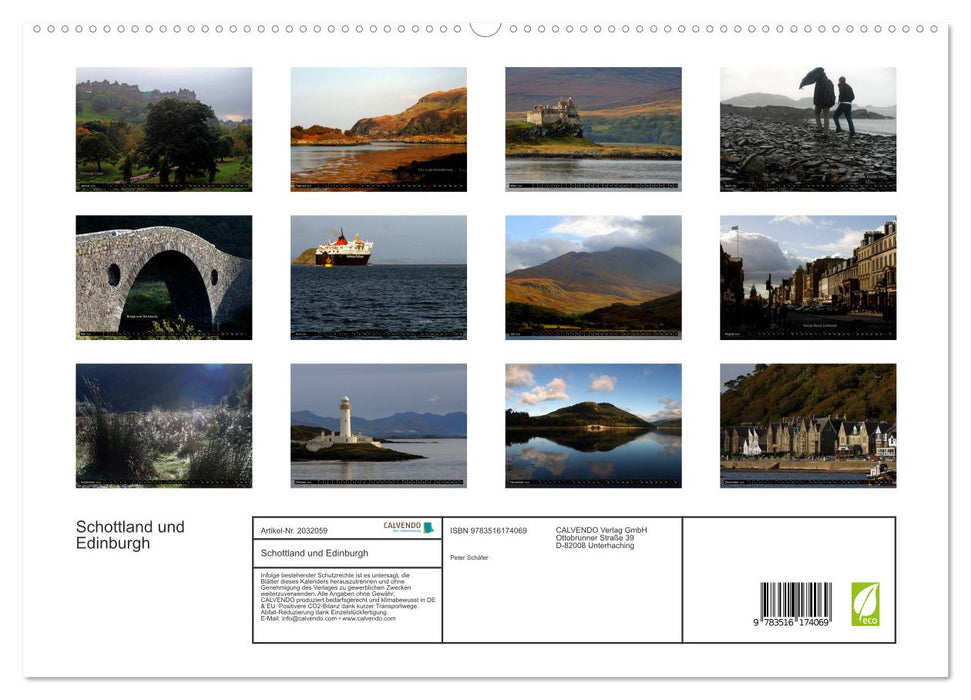Image resolution: width=971 pixels, height=700 pixels.
Task: Click the Eilean Donan castle photo
Action: tap(592, 129)
